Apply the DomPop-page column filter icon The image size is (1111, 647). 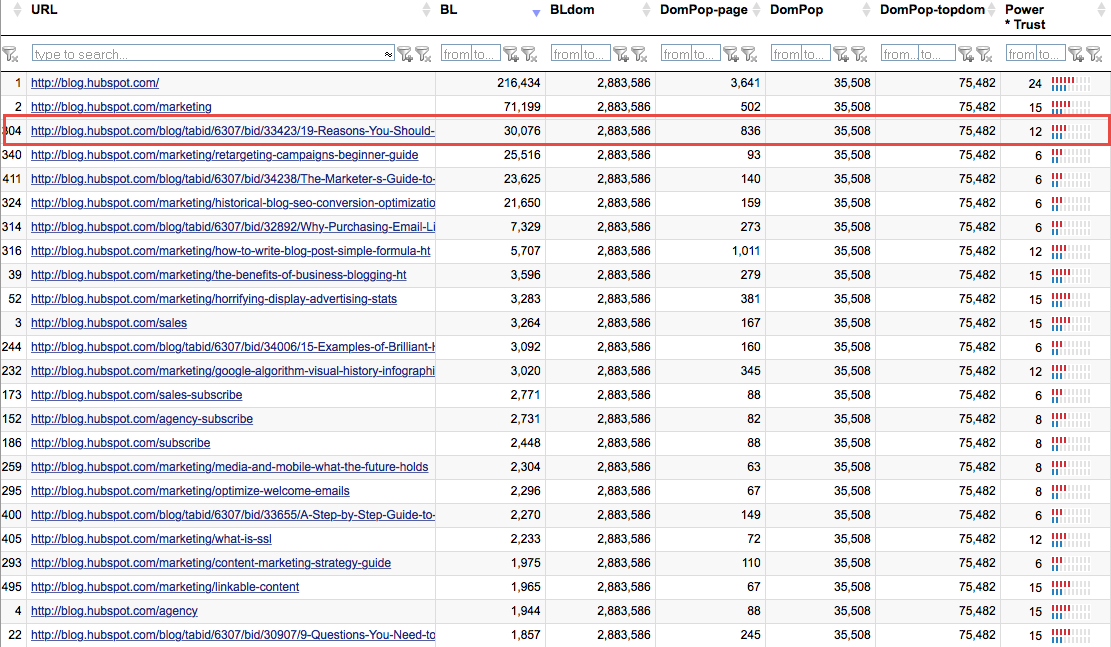[x=731, y=55]
